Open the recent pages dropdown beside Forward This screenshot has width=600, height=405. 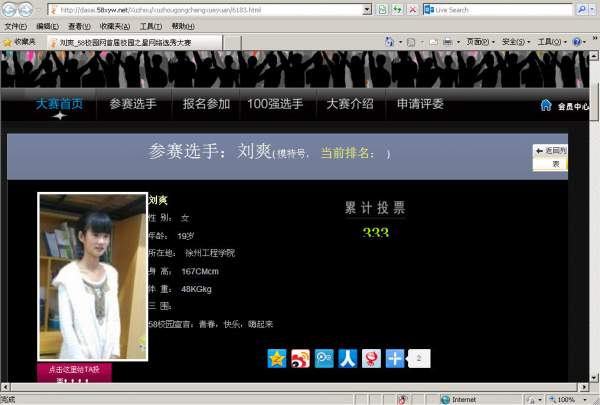(38, 10)
